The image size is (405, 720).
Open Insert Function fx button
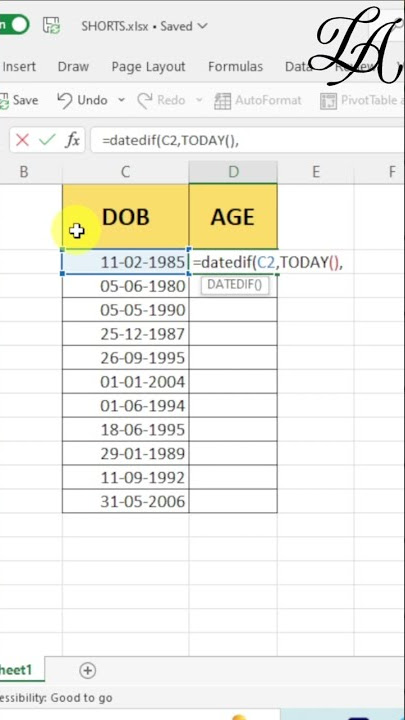(72, 140)
